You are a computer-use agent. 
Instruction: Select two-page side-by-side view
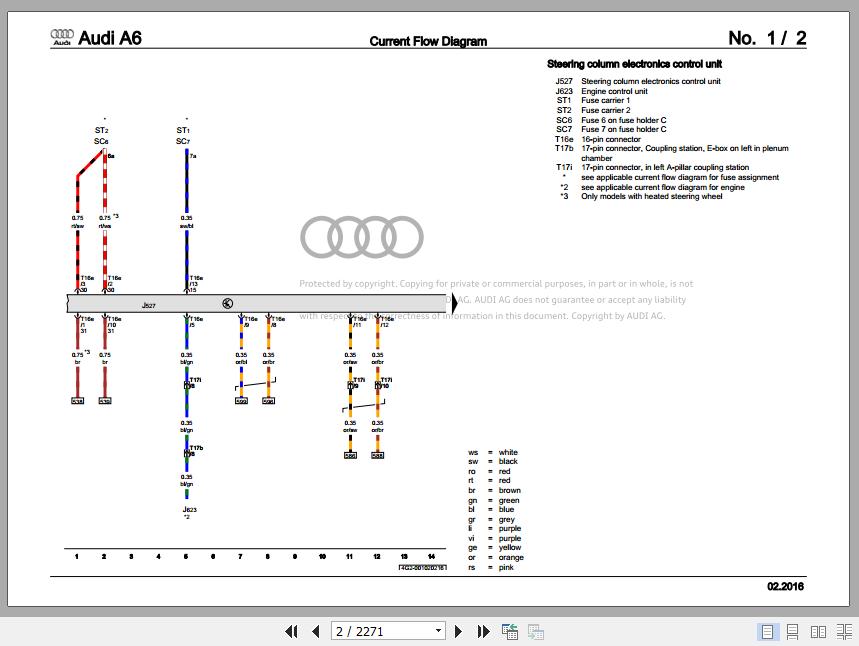pos(818,632)
